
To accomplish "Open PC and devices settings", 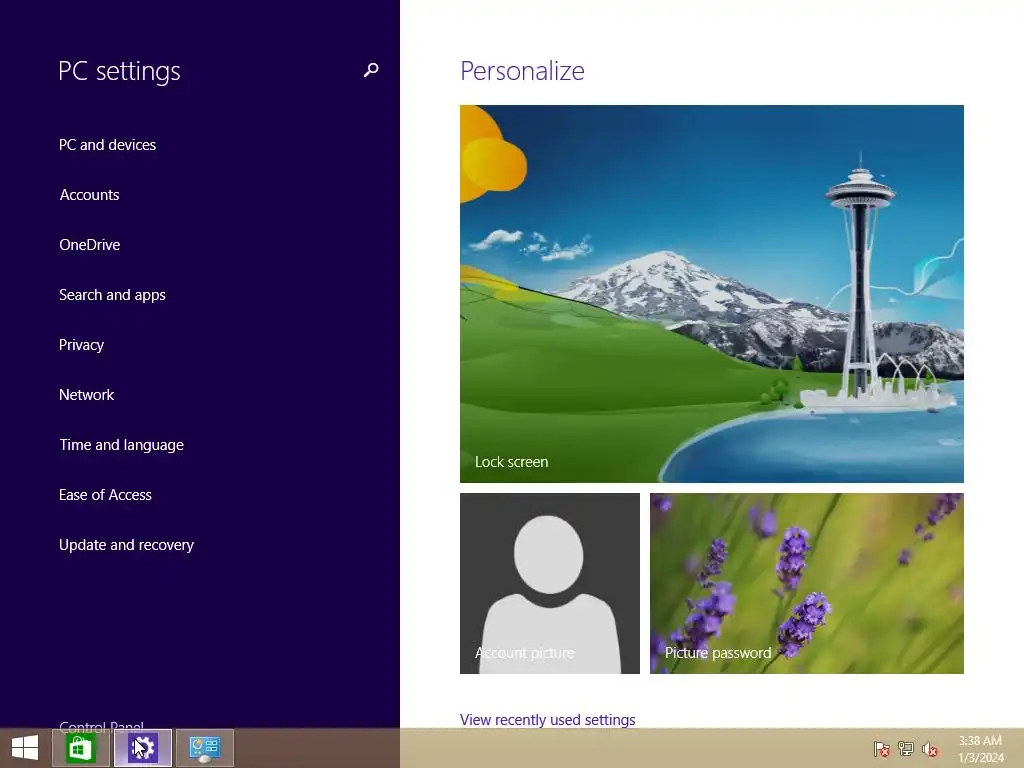I will 107,145.
